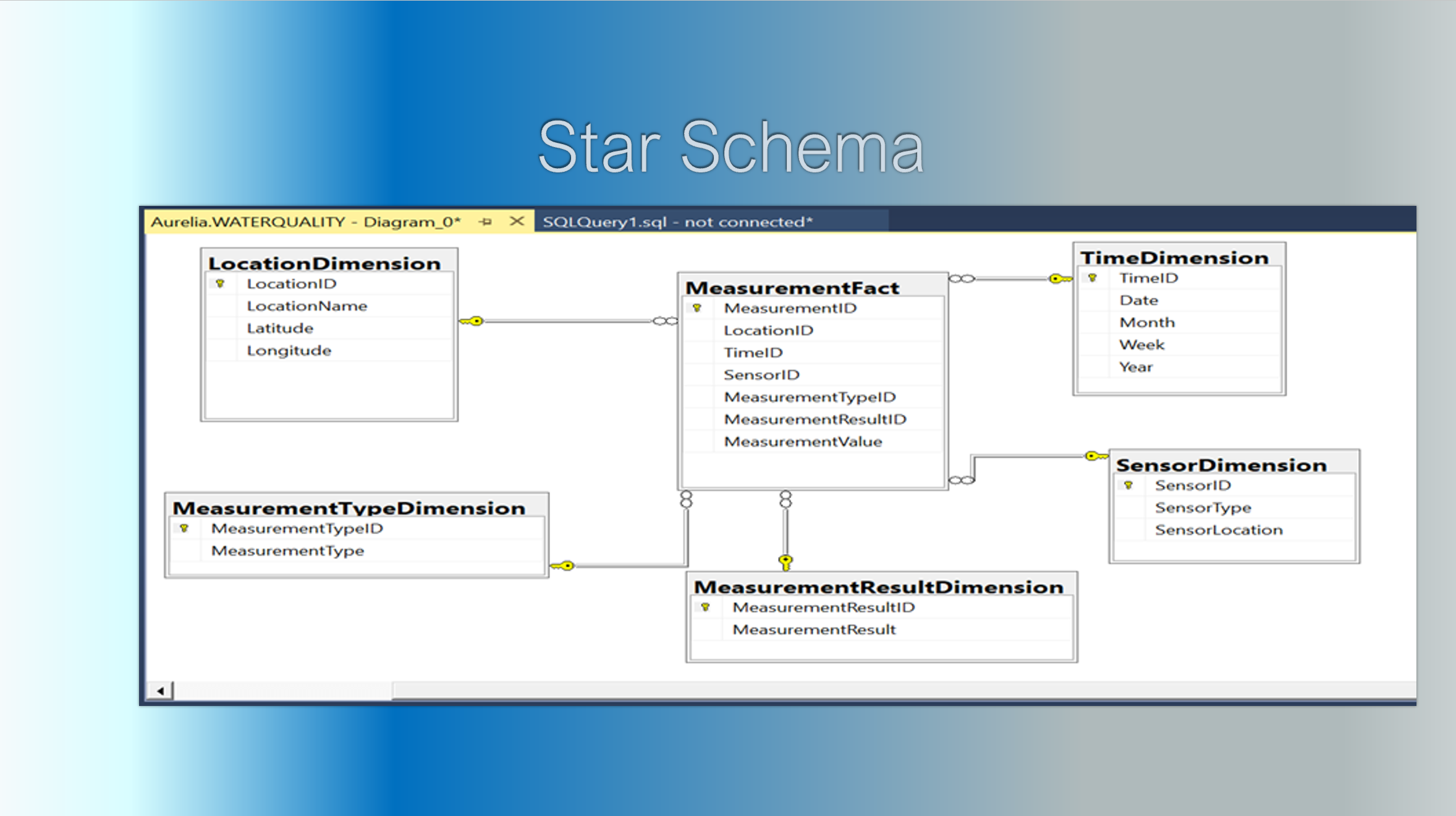Viewport: 1456px width, 816px height.
Task: Select the SensorType column
Action: [x=1235, y=508]
